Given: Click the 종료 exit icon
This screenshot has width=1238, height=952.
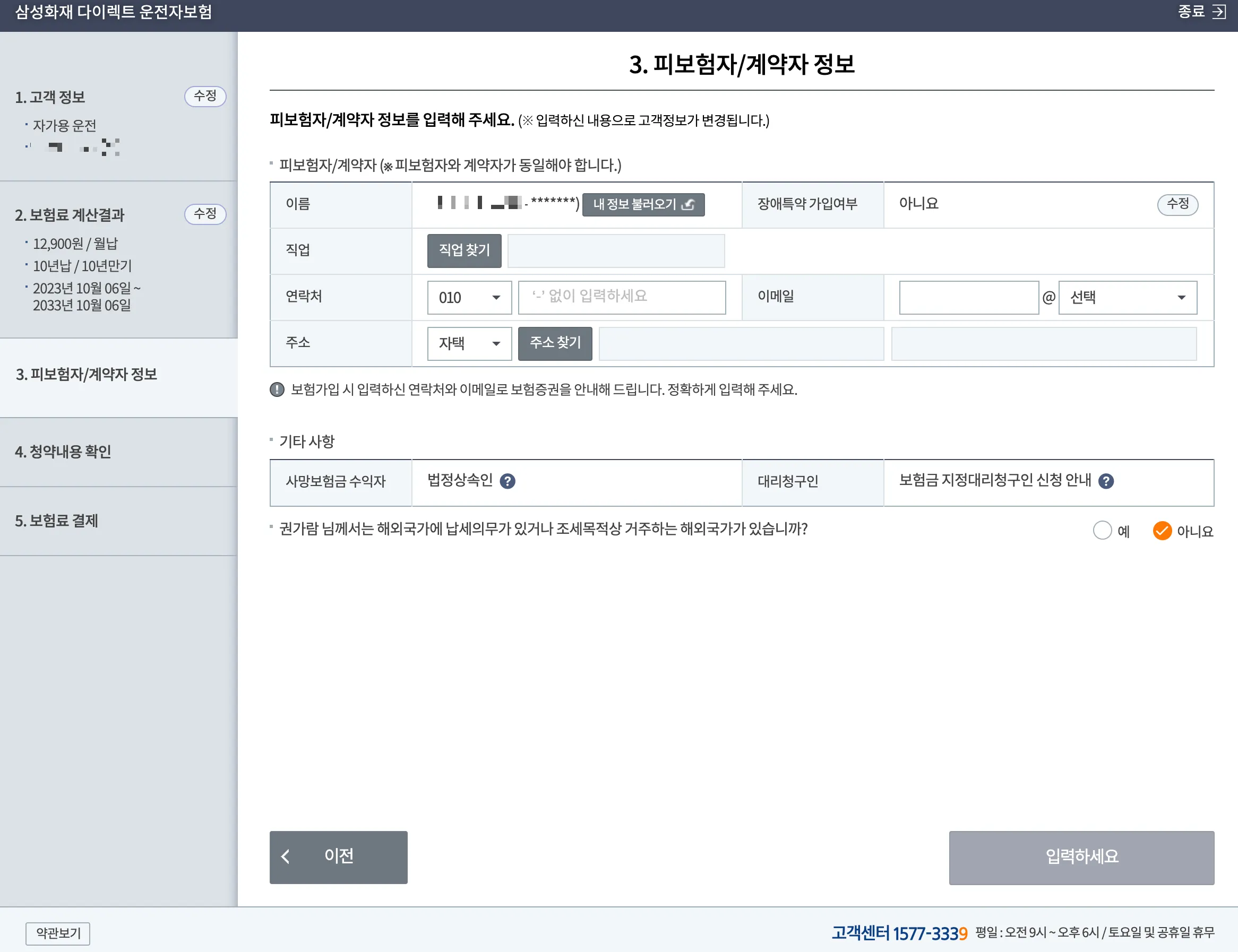Looking at the screenshot, I should coord(1220,12).
